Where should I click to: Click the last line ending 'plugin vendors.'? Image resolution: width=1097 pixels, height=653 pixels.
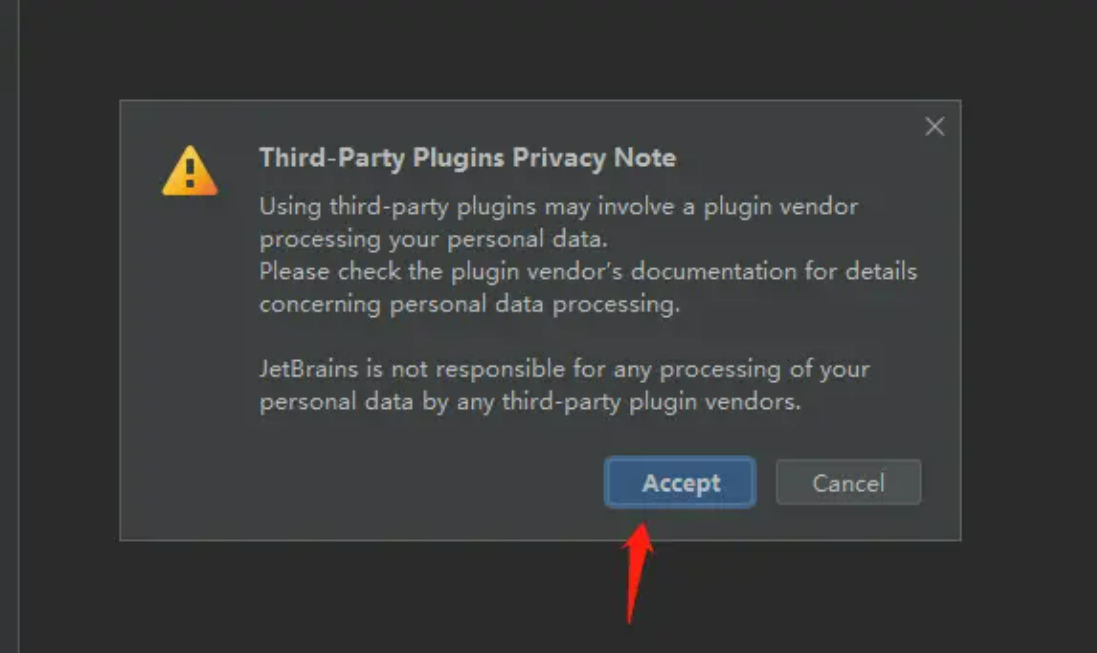click(x=530, y=402)
